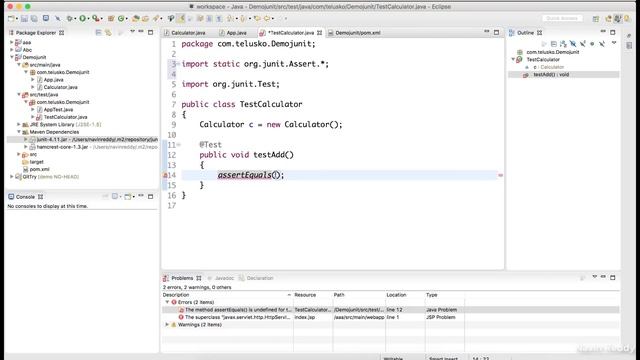Click the New wizard icon in the toolbar

pyautogui.click(x=11, y=18)
